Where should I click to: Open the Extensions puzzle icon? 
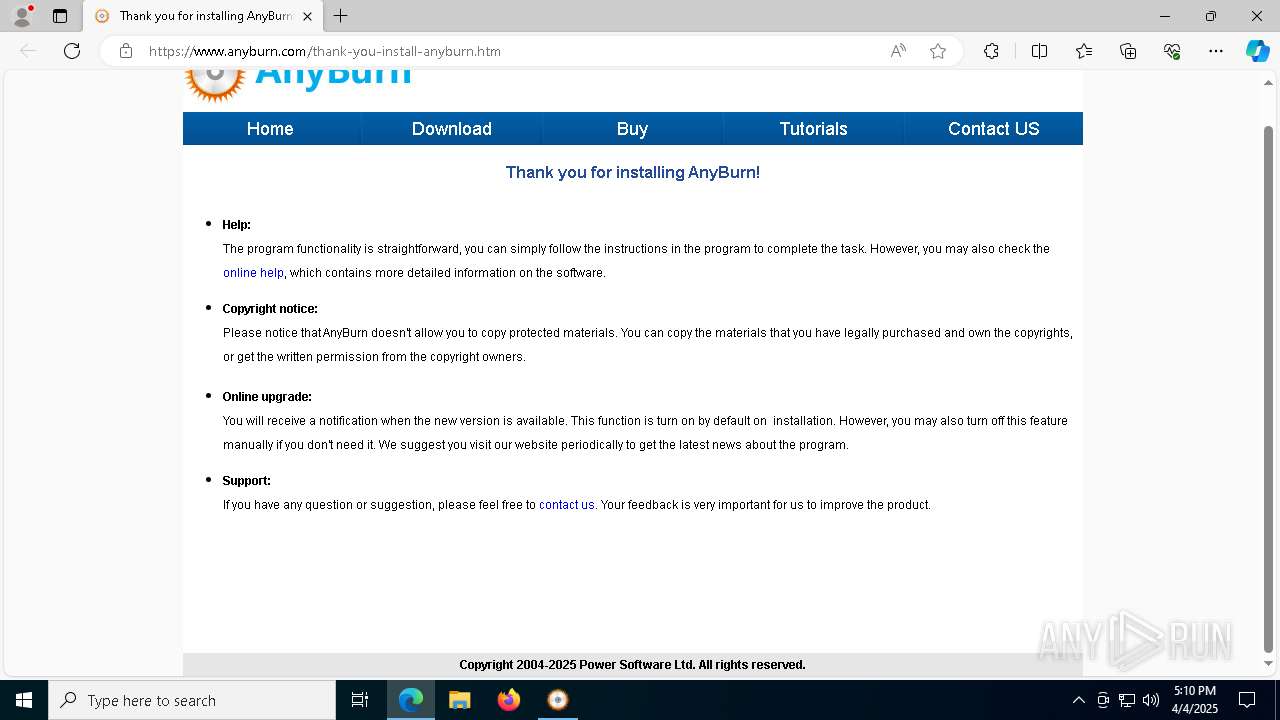991,51
